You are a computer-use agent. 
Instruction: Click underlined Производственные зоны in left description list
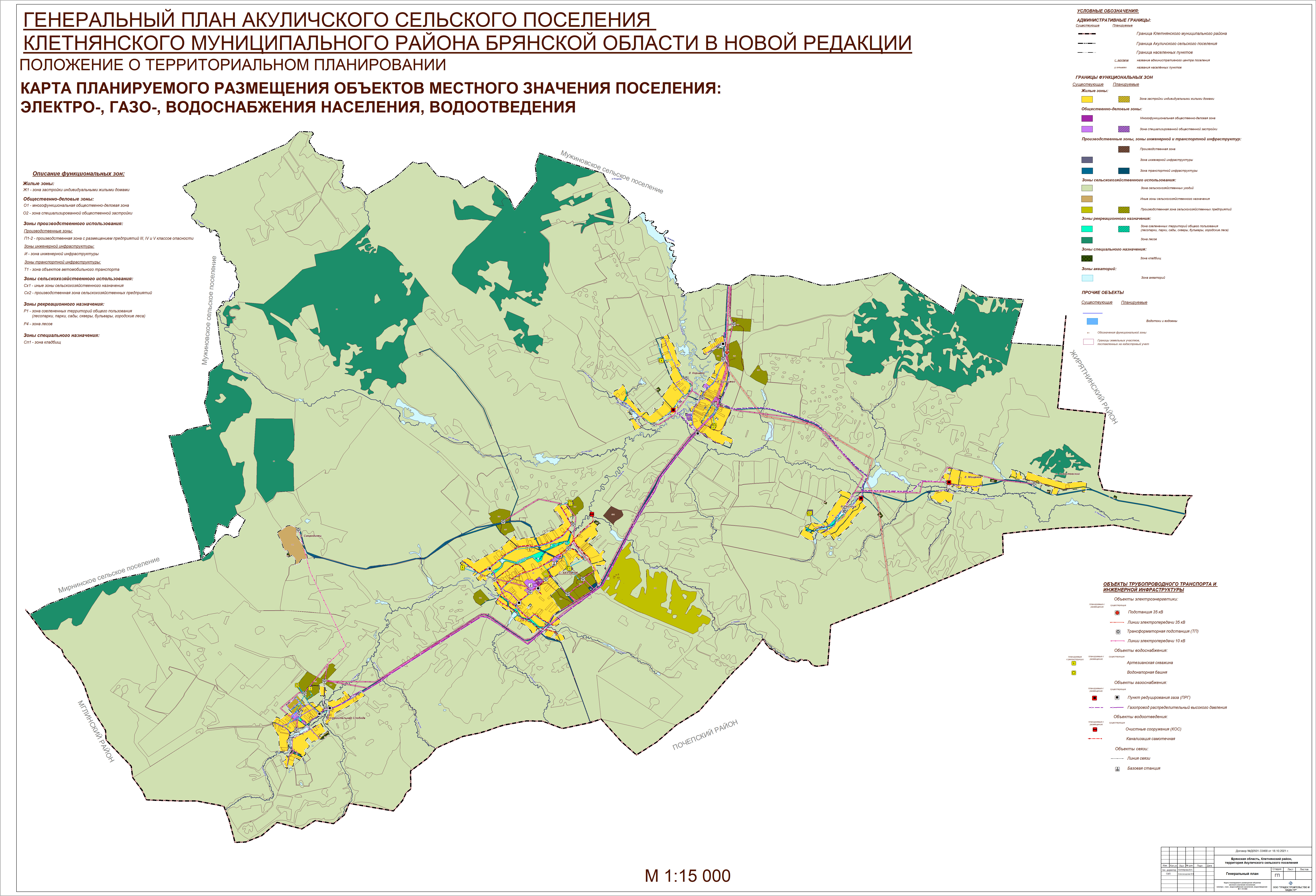tap(48, 231)
